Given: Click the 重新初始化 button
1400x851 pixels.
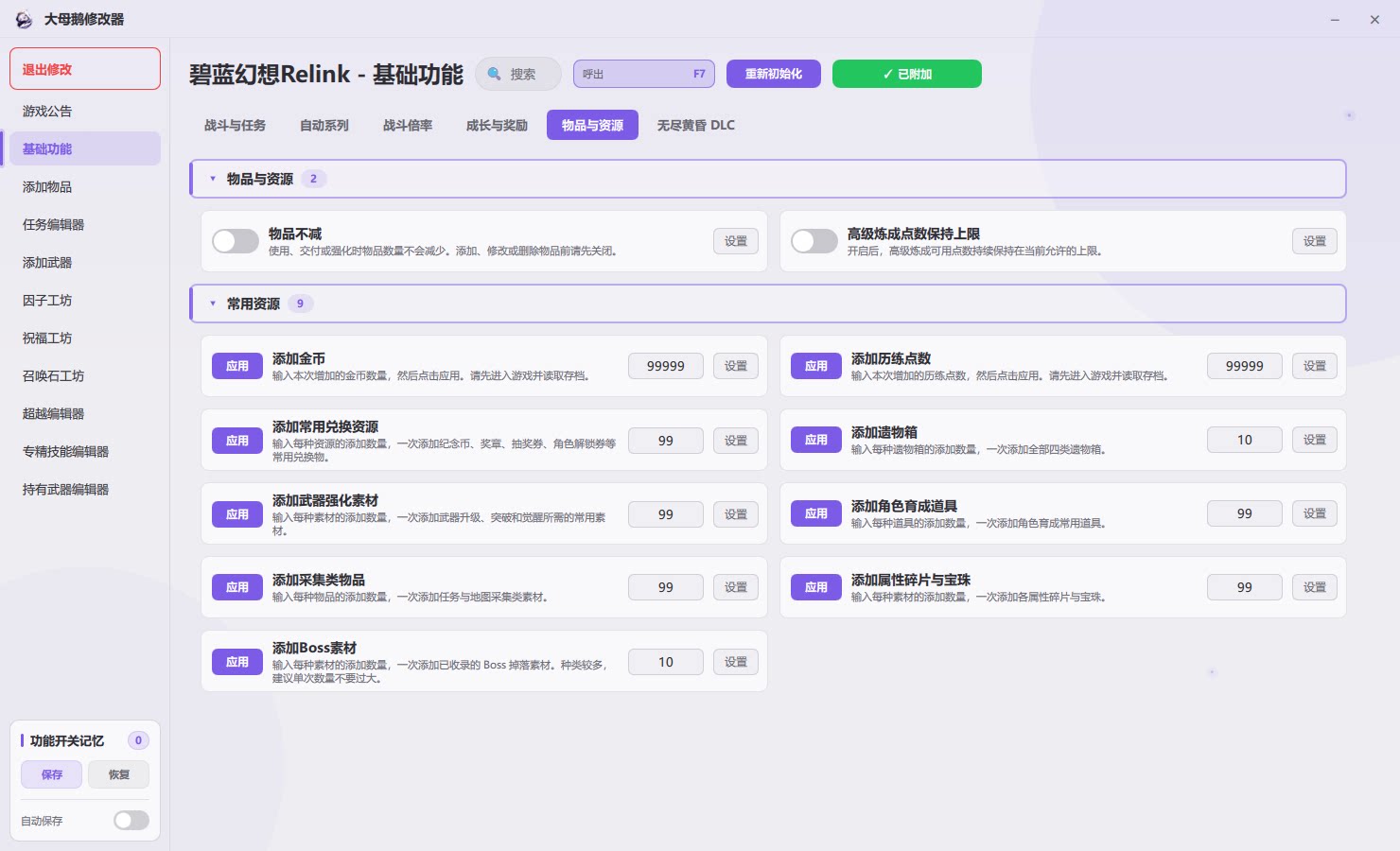Looking at the screenshot, I should pyautogui.click(x=774, y=74).
